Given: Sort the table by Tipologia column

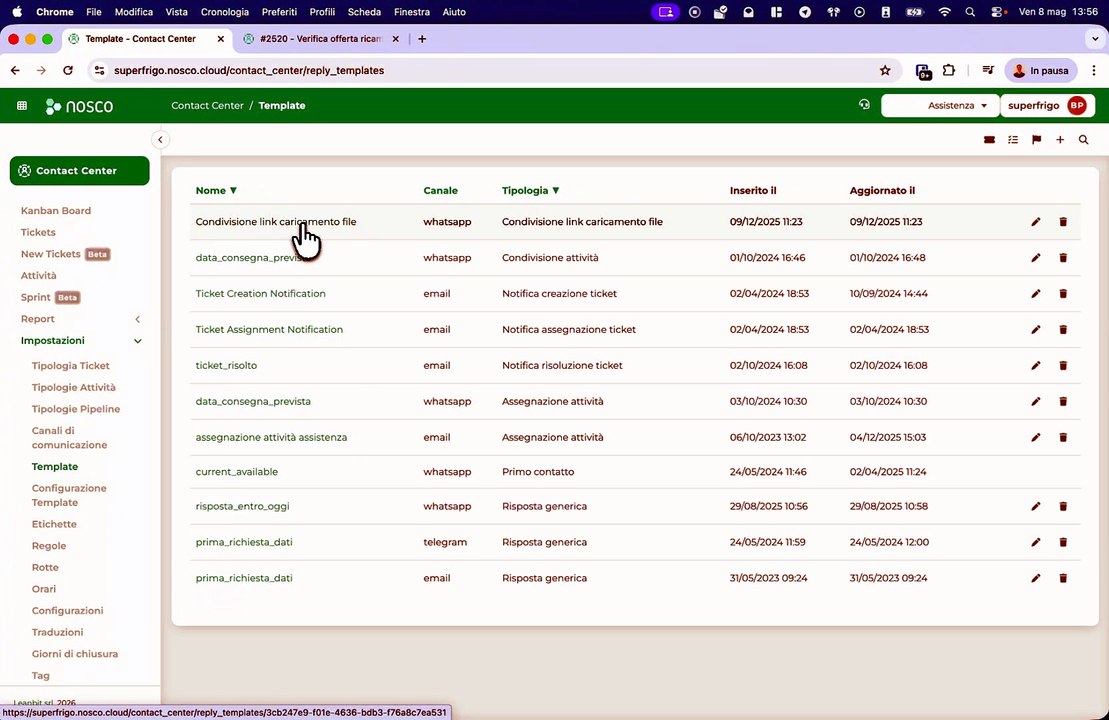Looking at the screenshot, I should point(530,190).
